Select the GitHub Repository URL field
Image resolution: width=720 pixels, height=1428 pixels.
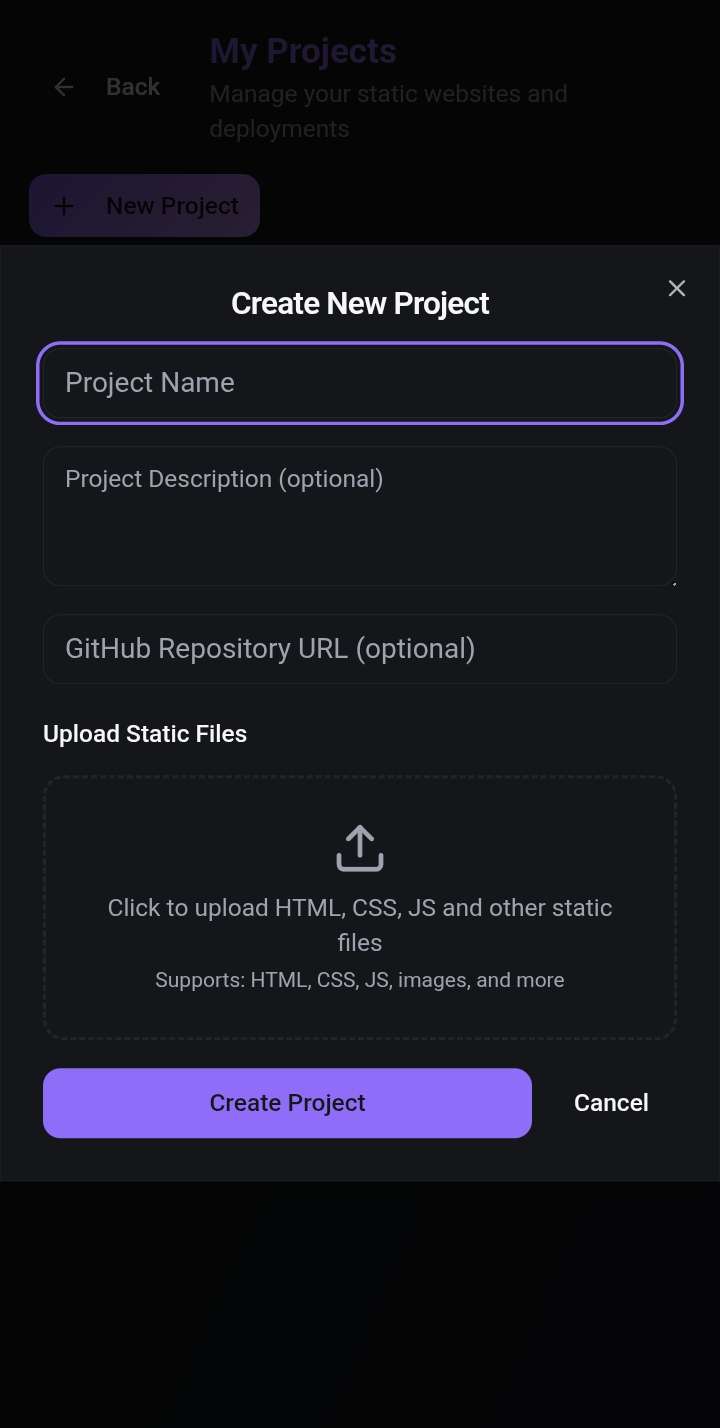click(360, 649)
